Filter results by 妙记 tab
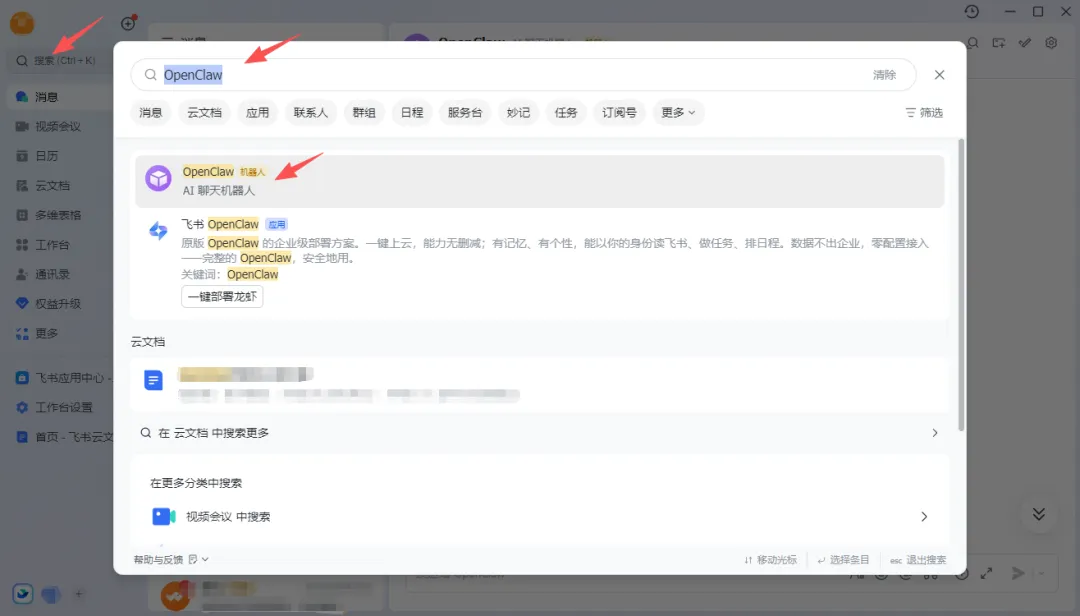The width and height of the screenshot is (1080, 616). click(519, 112)
